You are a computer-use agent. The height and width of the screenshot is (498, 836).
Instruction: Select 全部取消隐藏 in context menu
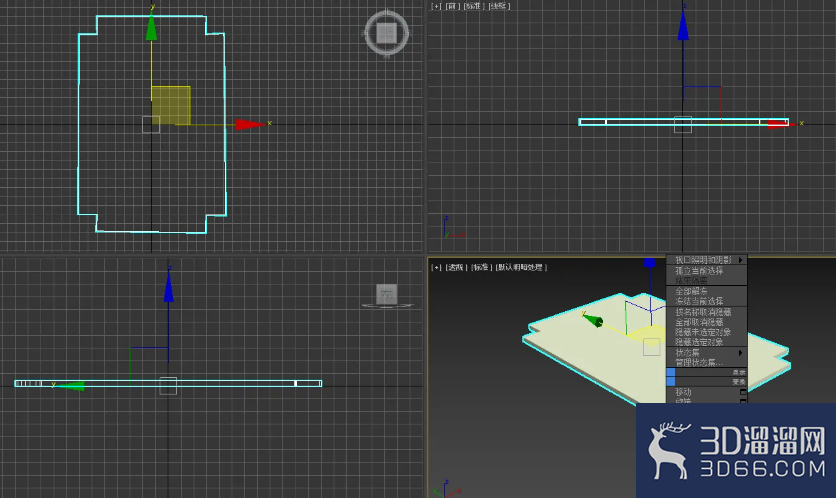706,322
